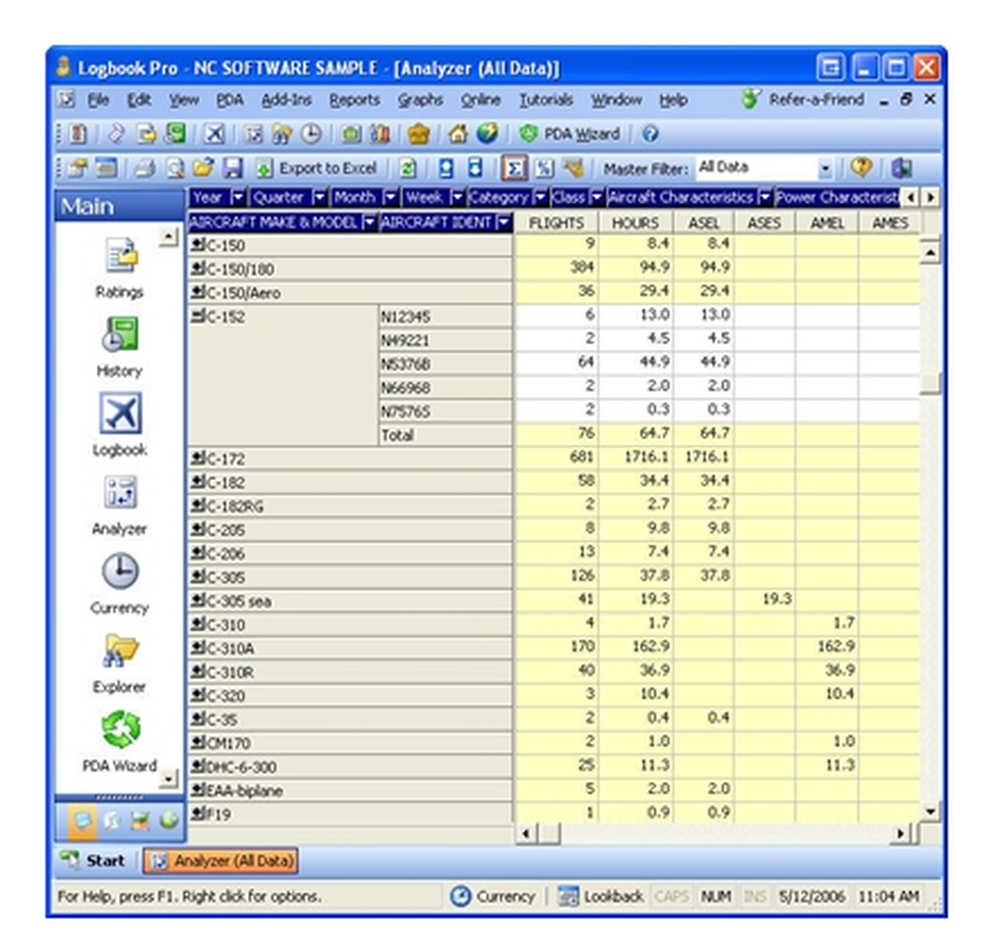Click the sidebar scroll-down arrow
The height and width of the screenshot is (936, 1000).
[168, 779]
